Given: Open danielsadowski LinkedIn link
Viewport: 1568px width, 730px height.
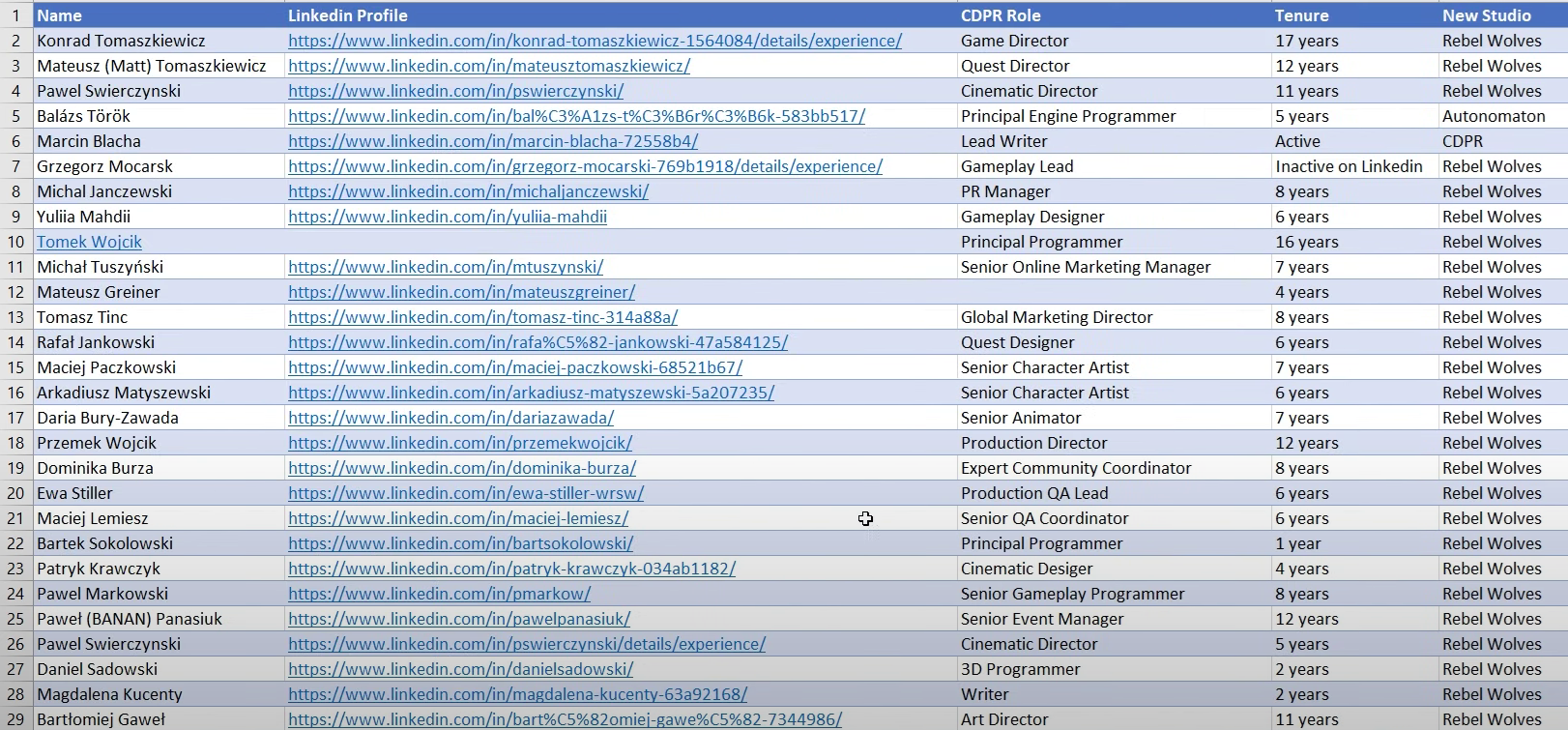Looking at the screenshot, I should click(x=460, y=669).
